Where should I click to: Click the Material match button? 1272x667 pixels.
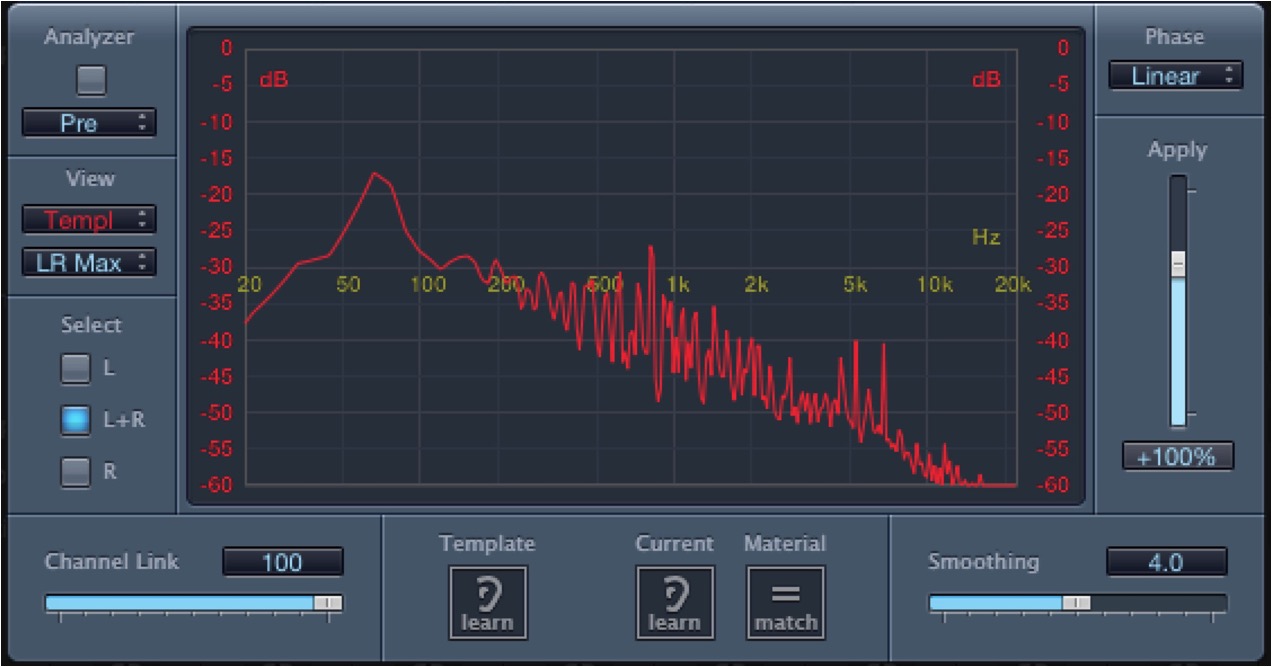click(x=786, y=603)
